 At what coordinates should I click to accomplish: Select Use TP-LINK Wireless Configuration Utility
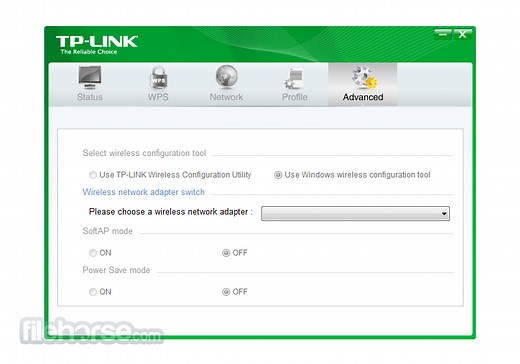click(x=93, y=175)
